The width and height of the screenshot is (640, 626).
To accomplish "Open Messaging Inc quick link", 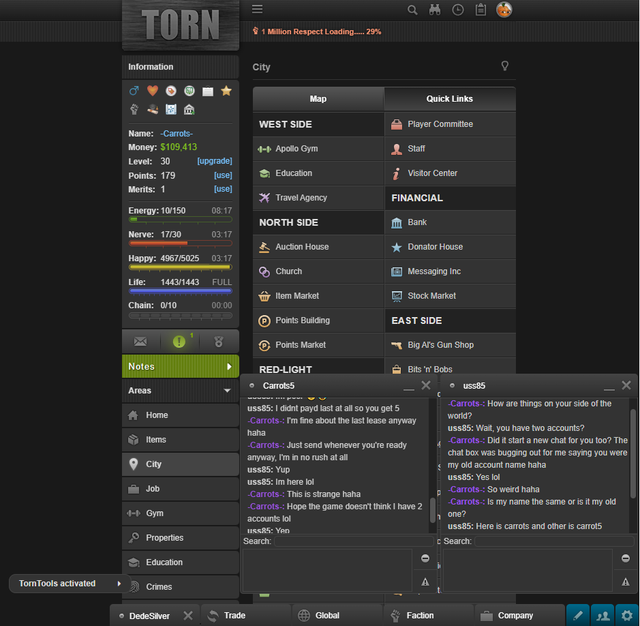I will pyautogui.click(x=451, y=271).
